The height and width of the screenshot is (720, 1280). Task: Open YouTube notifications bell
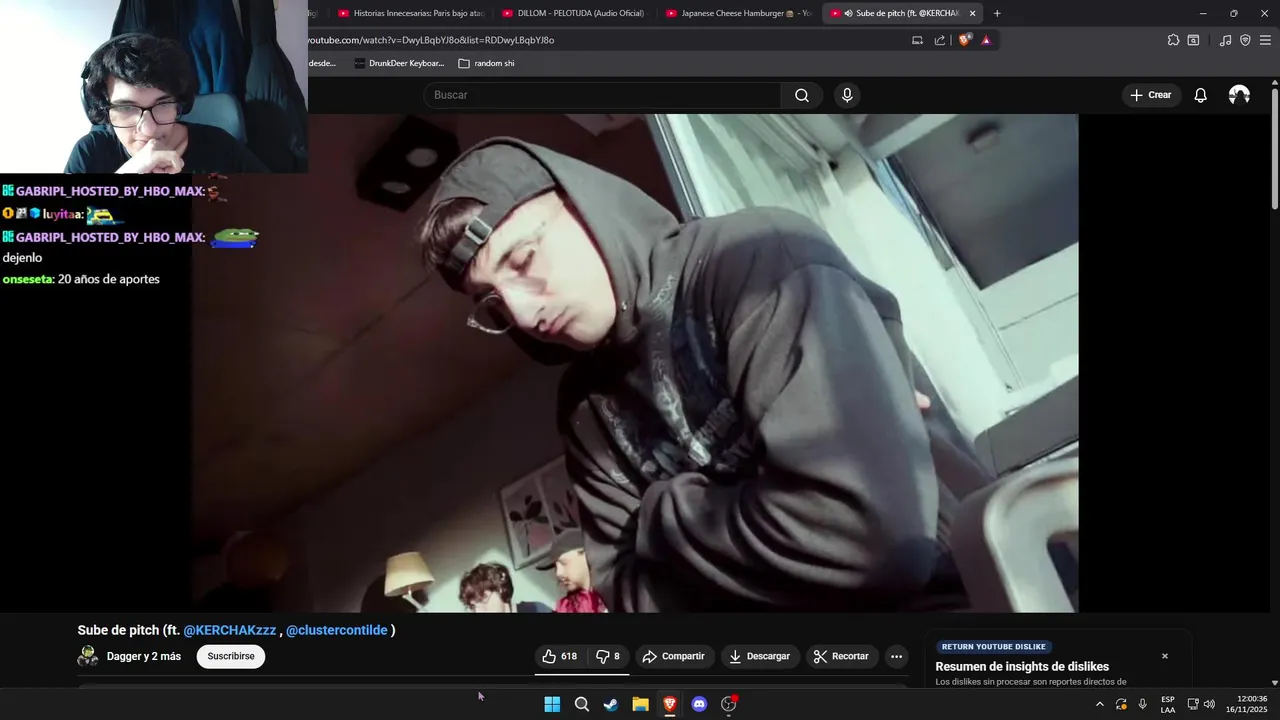[1201, 95]
